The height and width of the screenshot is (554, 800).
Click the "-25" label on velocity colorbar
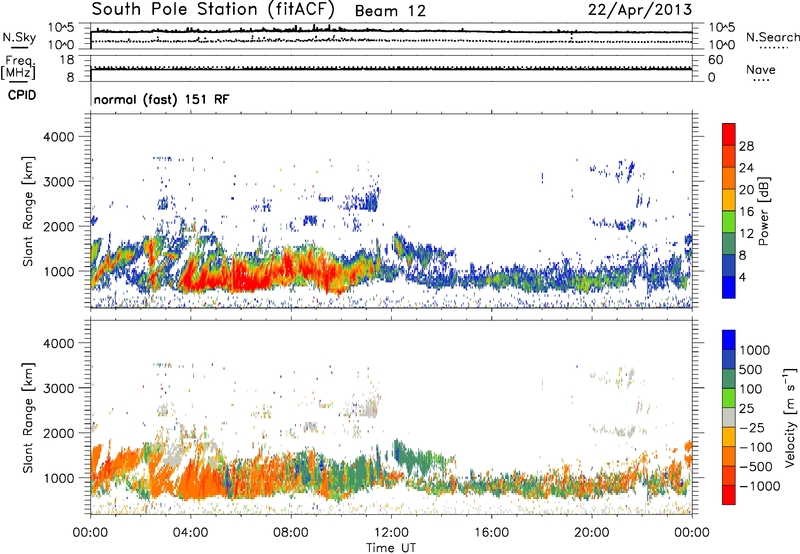752,427
